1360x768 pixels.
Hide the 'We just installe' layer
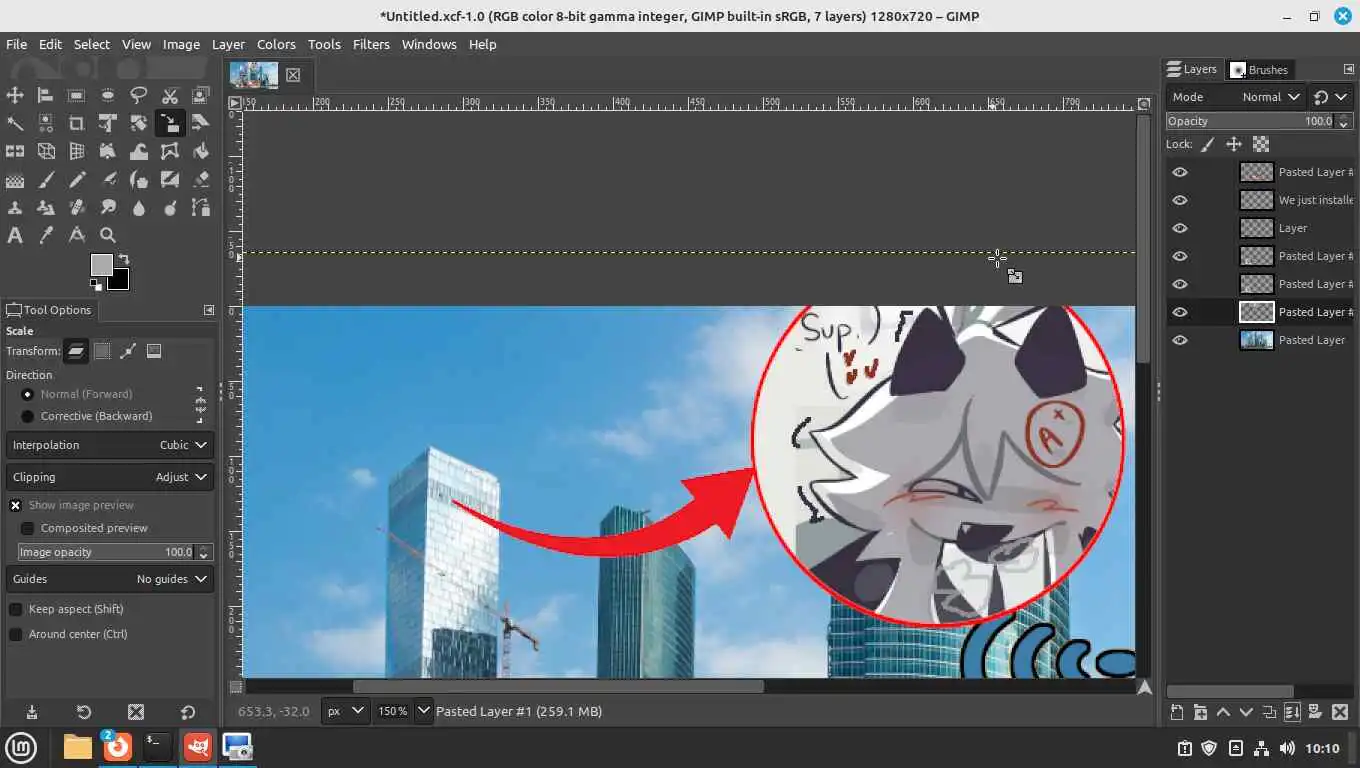click(1180, 200)
